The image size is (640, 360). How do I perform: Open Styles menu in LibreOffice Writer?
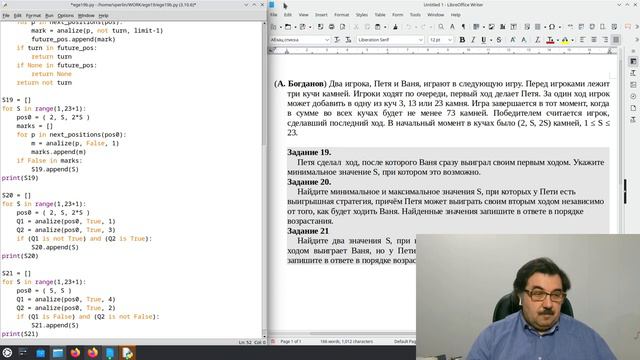tap(362, 15)
